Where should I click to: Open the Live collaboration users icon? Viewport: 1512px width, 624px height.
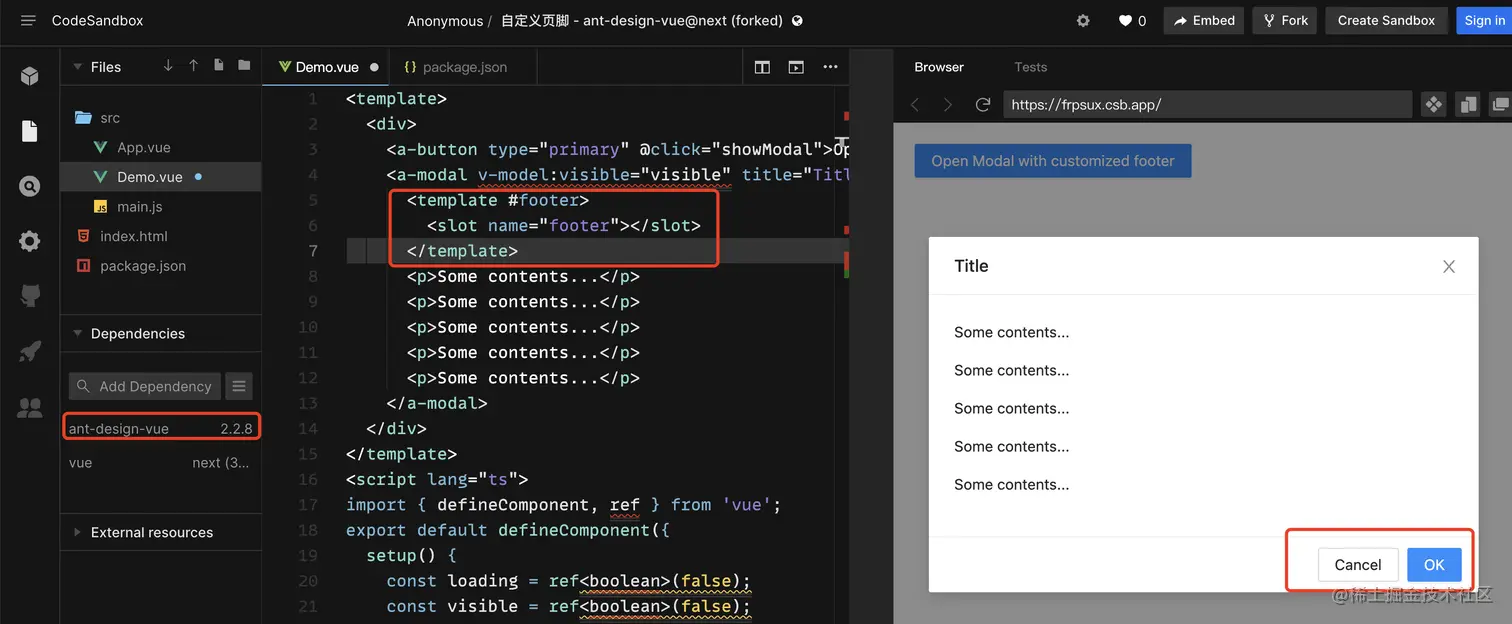[30, 407]
